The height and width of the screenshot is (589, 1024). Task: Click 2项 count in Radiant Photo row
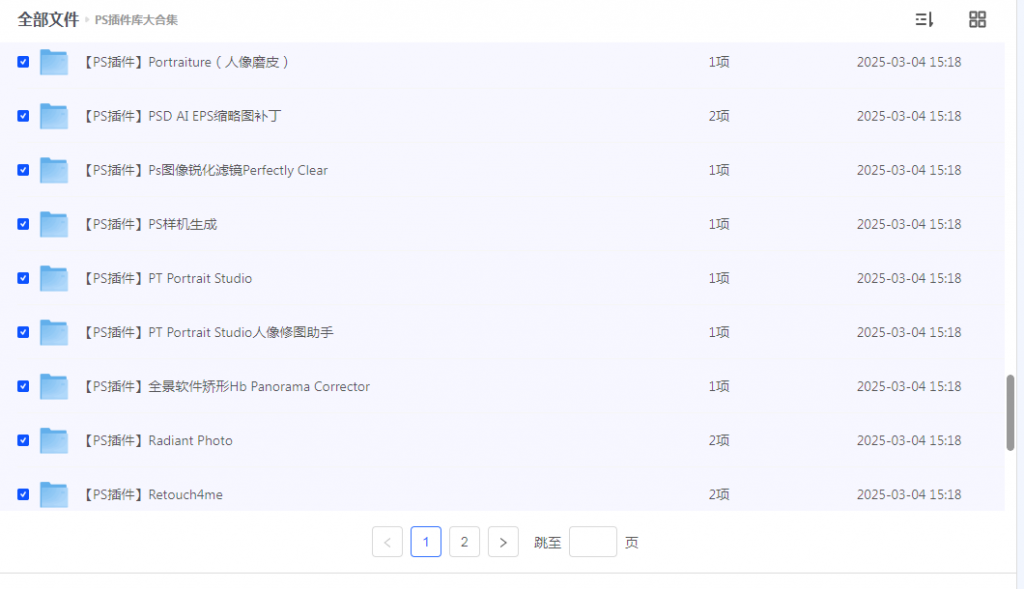pyautogui.click(x=719, y=441)
